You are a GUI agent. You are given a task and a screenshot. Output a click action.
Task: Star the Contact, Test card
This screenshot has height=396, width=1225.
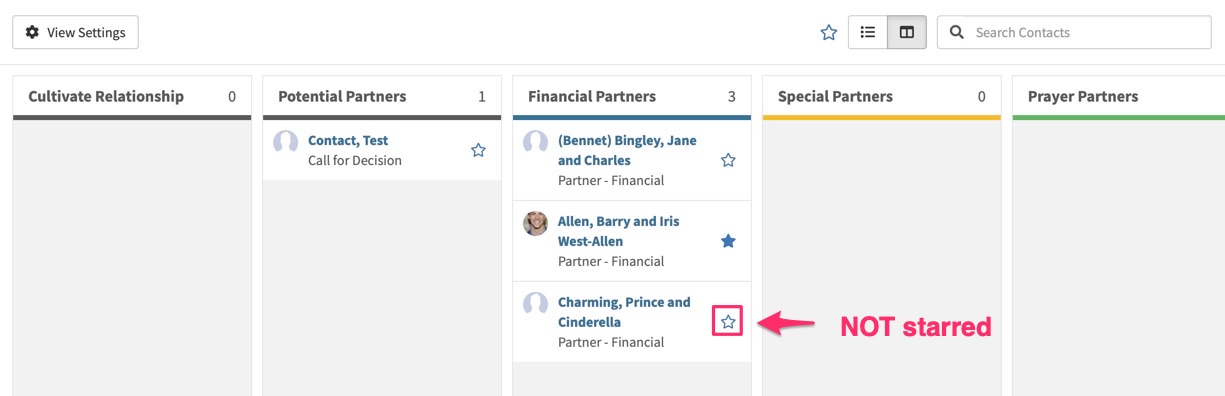478,150
